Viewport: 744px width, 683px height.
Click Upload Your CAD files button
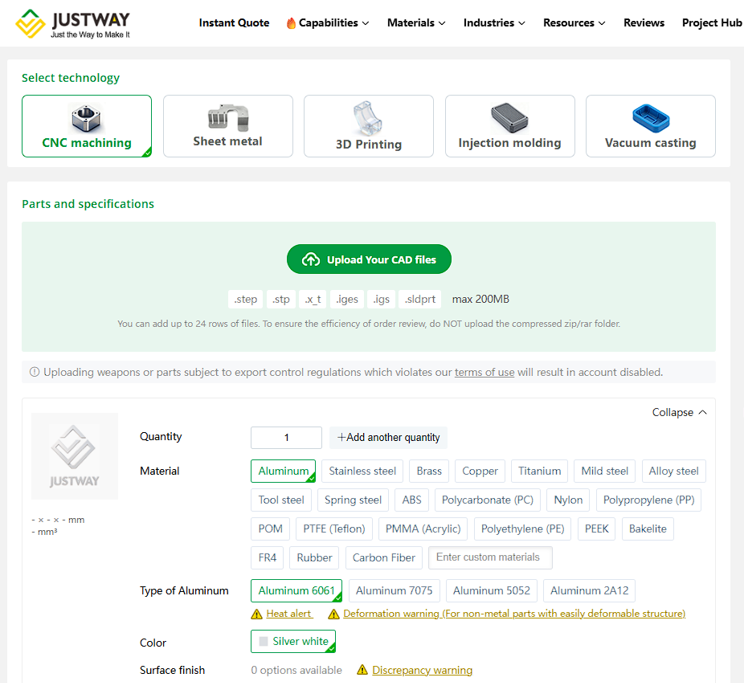pos(369,260)
